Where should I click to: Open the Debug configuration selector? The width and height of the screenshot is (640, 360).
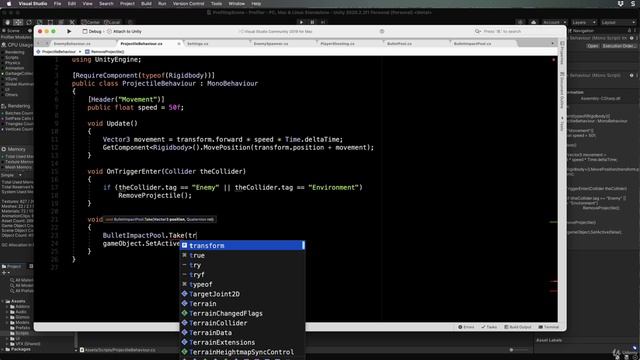pos(92,31)
